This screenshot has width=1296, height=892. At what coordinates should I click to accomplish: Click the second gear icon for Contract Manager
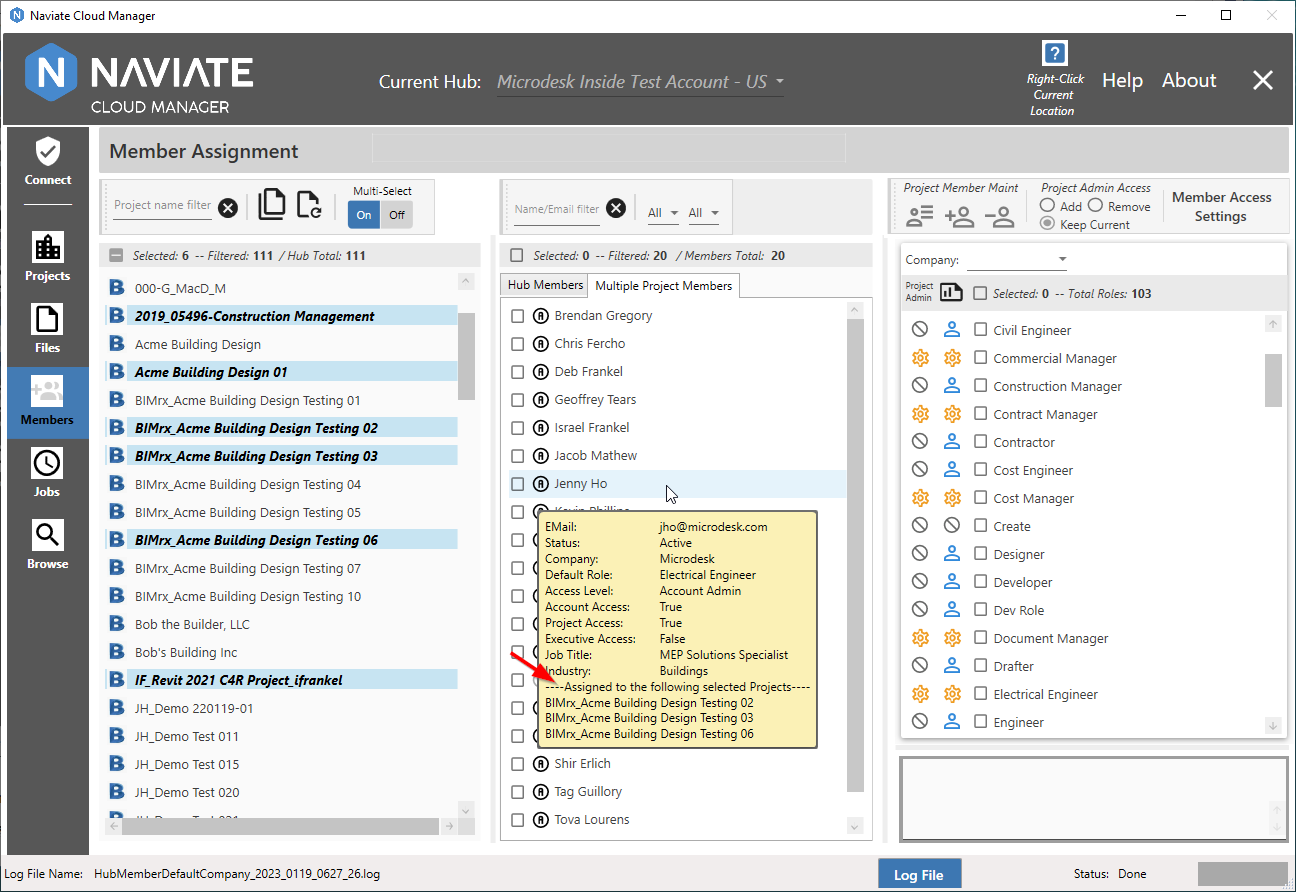[952, 414]
